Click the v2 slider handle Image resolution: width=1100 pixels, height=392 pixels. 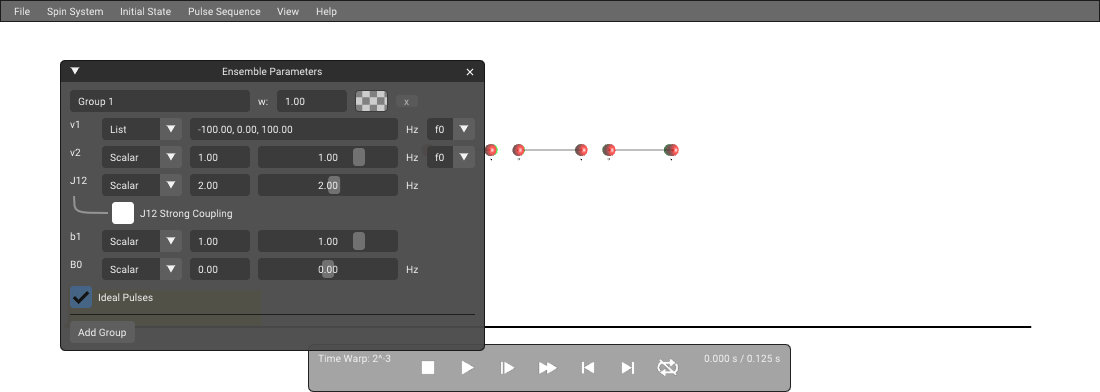tap(358, 157)
